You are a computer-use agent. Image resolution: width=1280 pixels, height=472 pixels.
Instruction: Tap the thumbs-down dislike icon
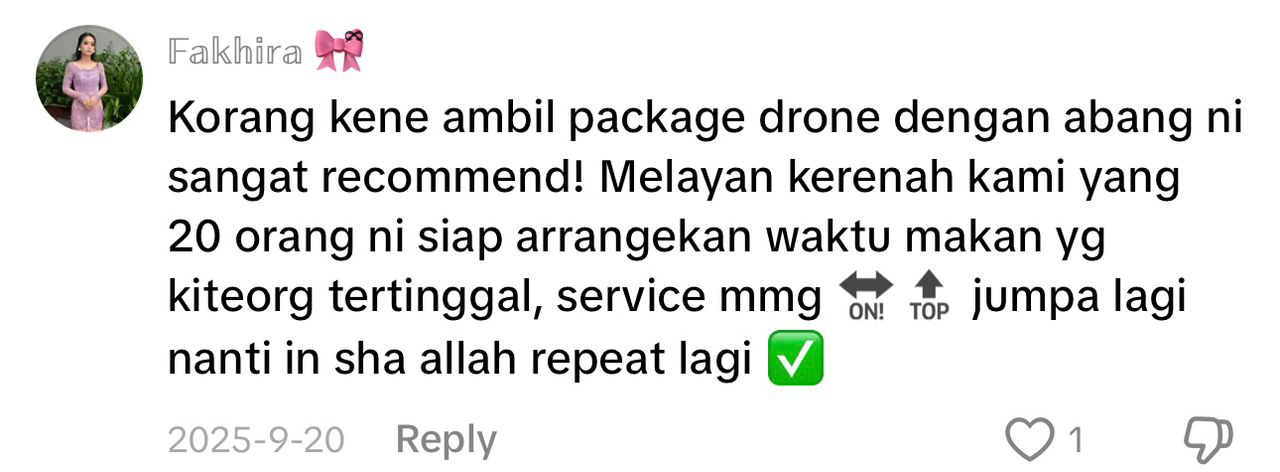click(x=1208, y=438)
